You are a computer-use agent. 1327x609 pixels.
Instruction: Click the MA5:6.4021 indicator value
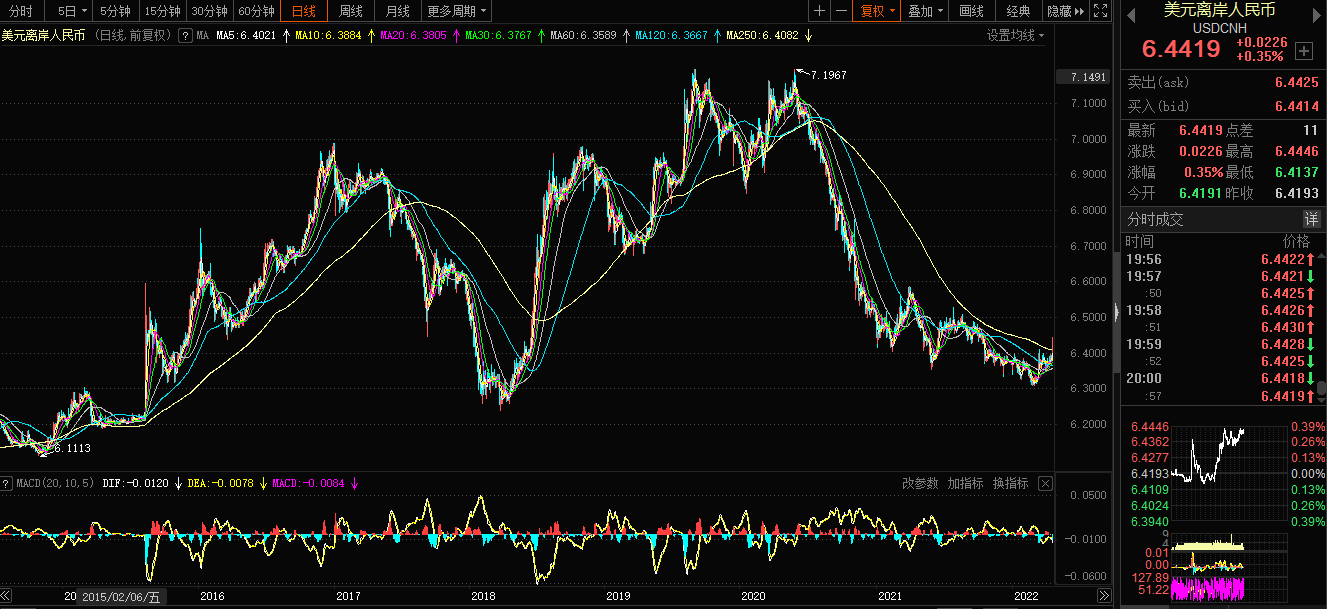click(245, 36)
